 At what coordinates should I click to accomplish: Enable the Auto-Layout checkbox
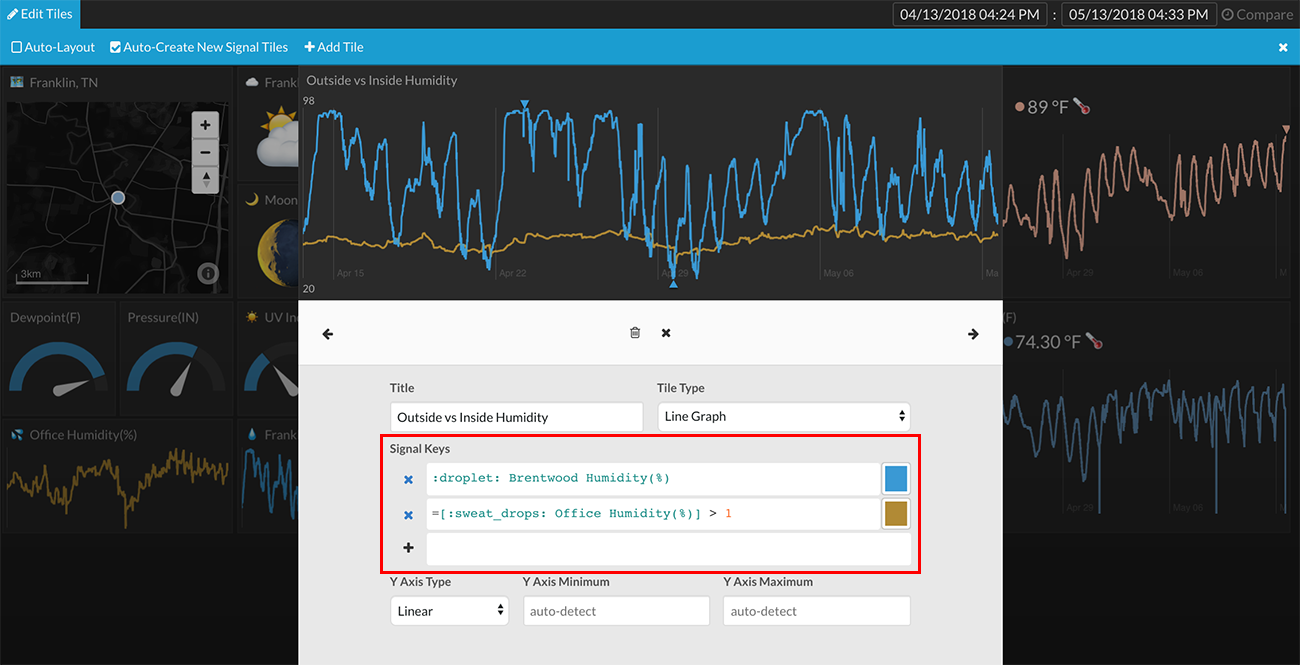16,47
